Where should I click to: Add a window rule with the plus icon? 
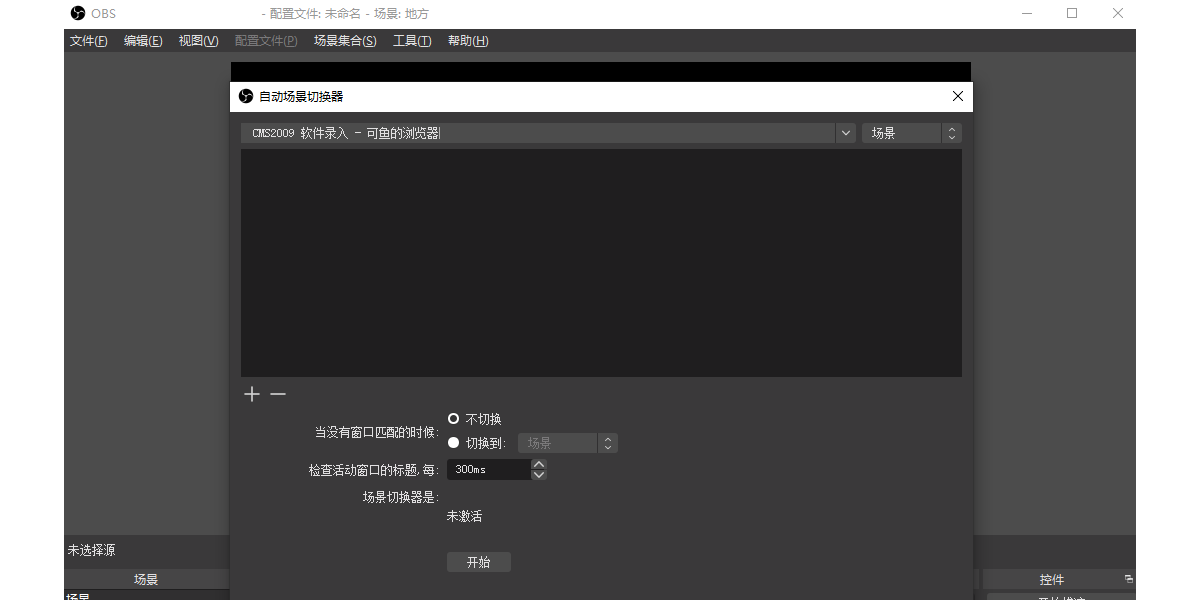(251, 394)
